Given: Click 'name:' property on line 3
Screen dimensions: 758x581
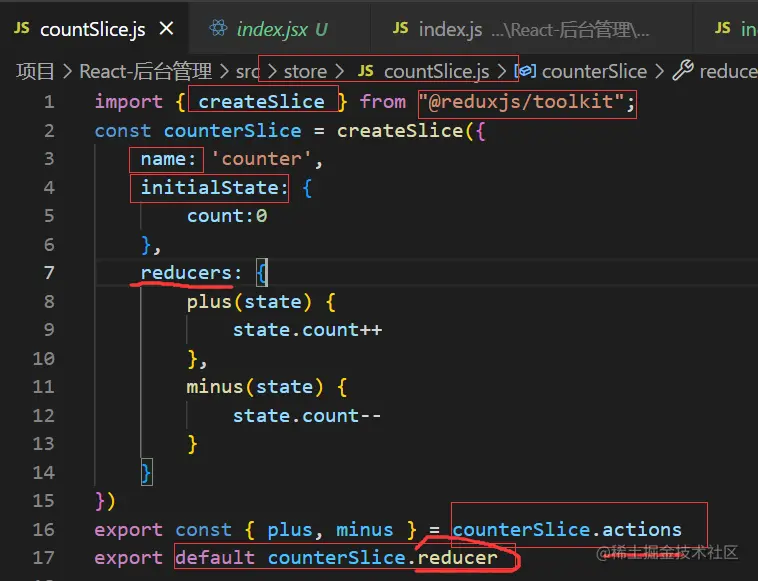Looking at the screenshot, I should coord(168,159).
